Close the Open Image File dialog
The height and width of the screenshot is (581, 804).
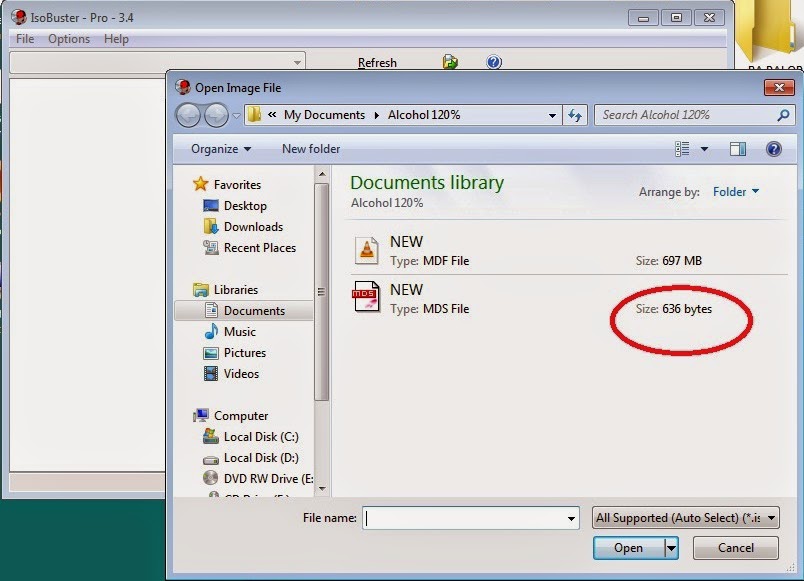coord(779,88)
